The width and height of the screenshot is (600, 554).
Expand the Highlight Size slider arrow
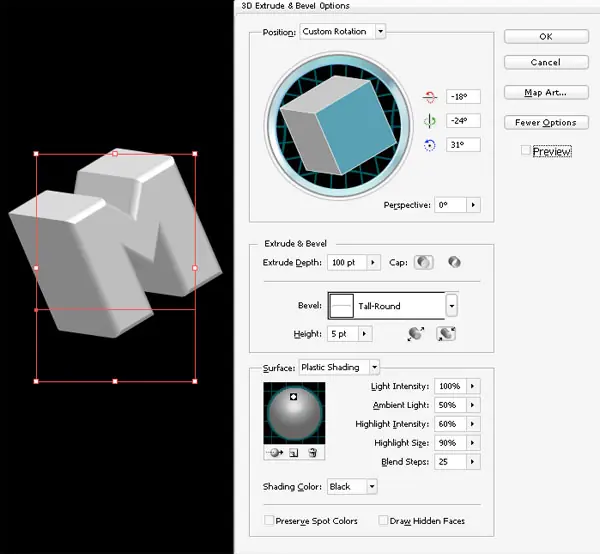(473, 443)
